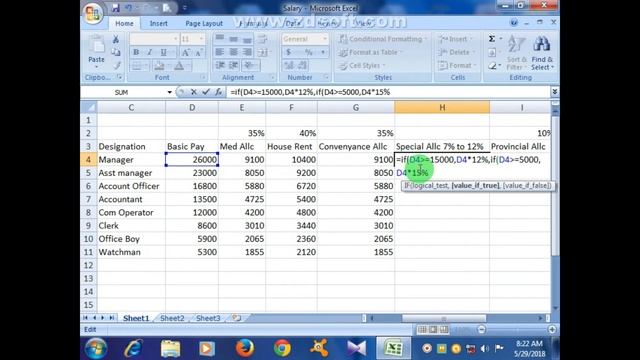Open the font name dropdown
This screenshot has width=640, height=360.
(176, 39)
